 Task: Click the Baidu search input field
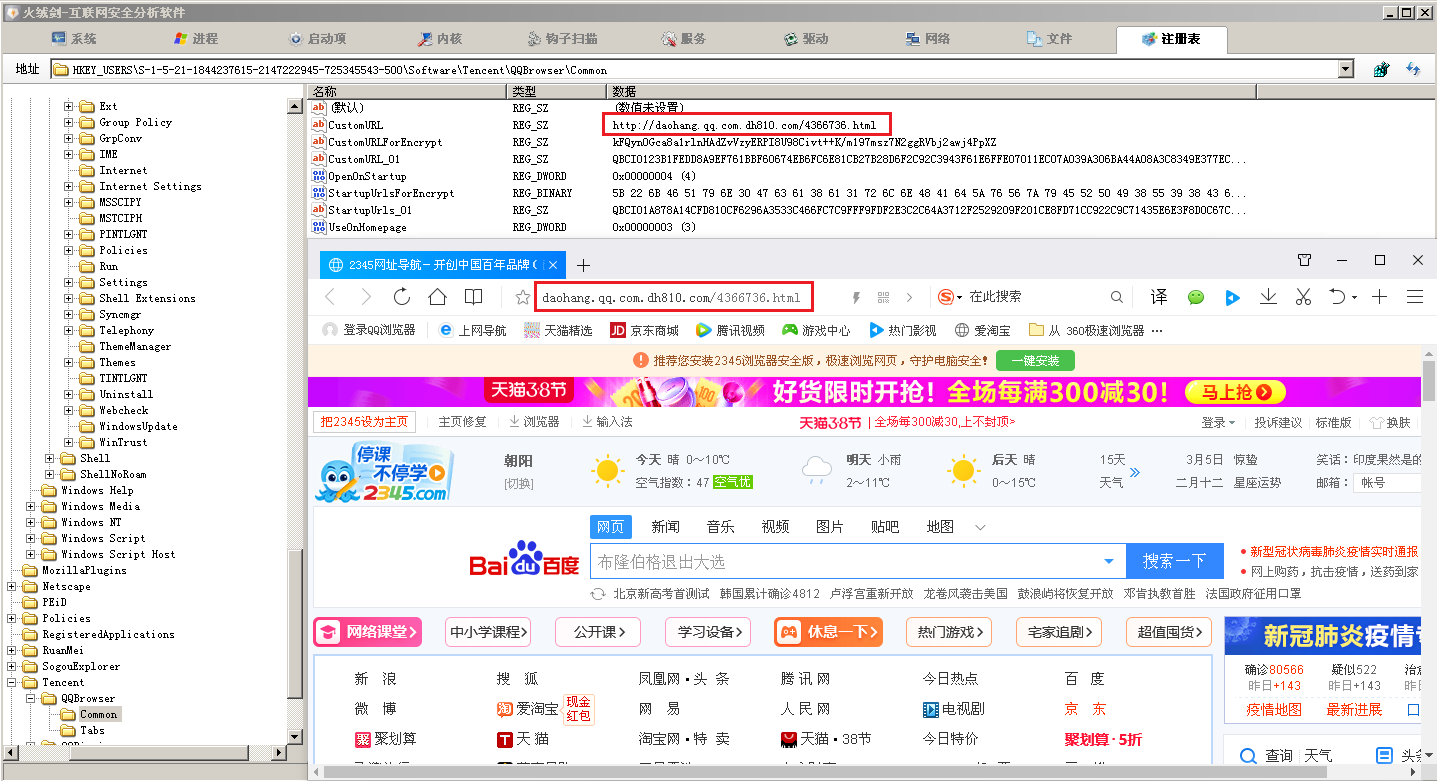coord(845,561)
